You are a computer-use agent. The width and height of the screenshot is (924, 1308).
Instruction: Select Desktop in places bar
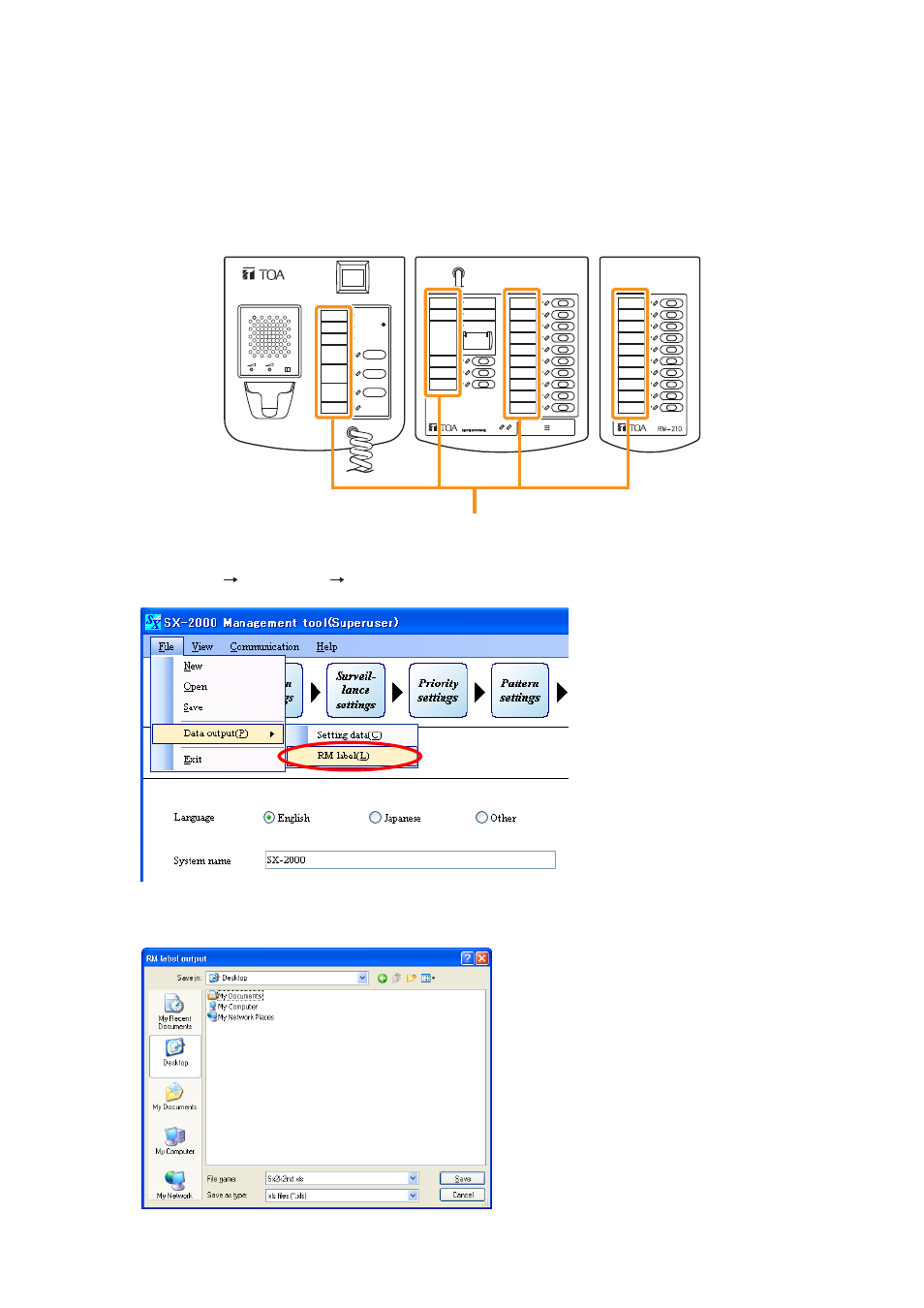tap(175, 1054)
